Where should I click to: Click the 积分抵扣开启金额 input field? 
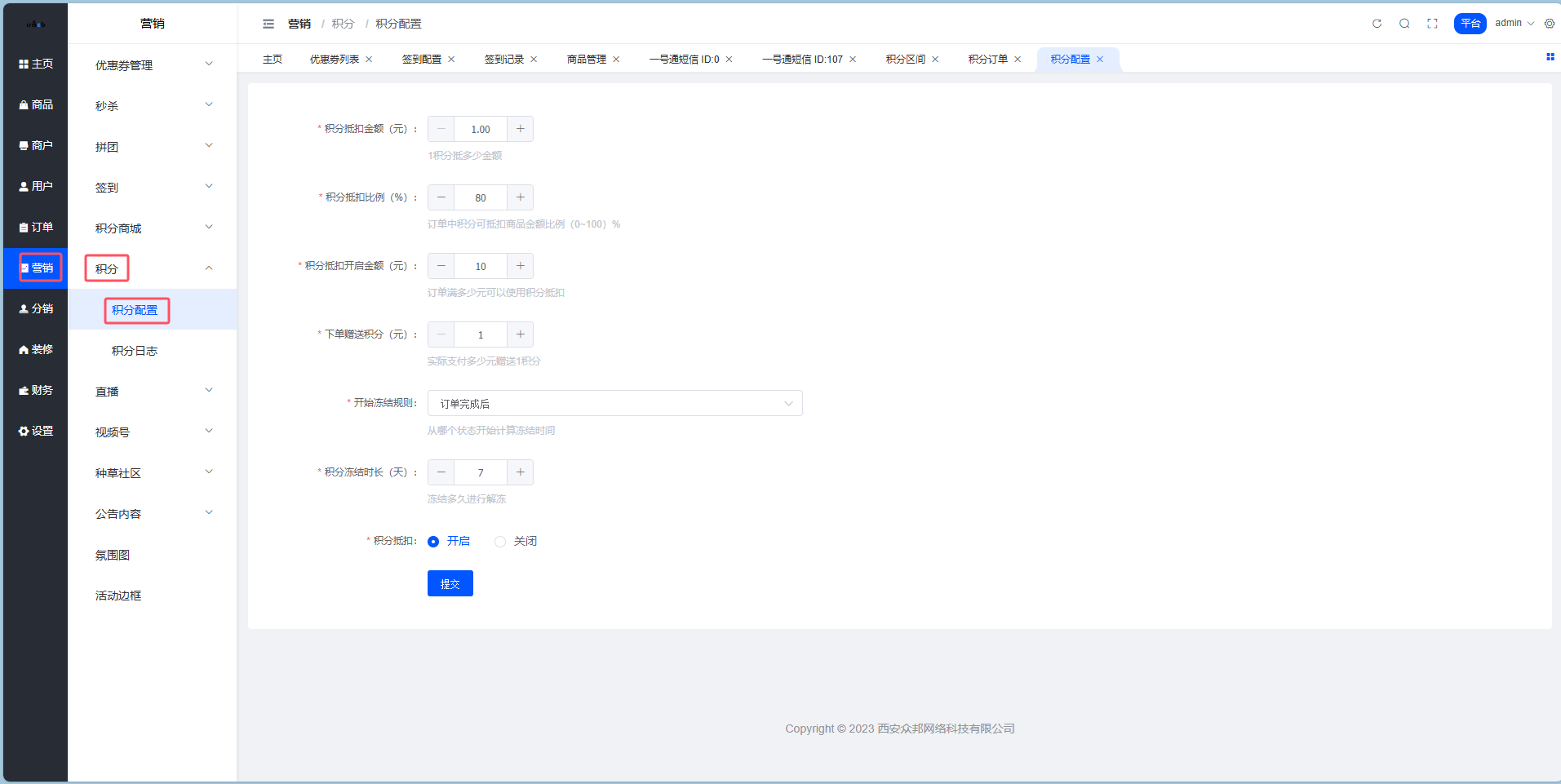tap(481, 267)
